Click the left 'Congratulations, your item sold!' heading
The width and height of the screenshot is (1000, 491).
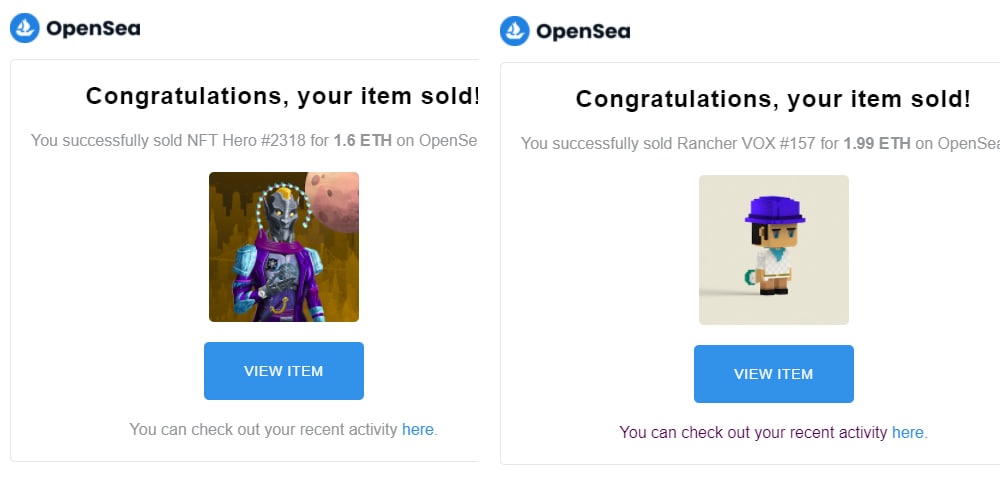click(282, 96)
